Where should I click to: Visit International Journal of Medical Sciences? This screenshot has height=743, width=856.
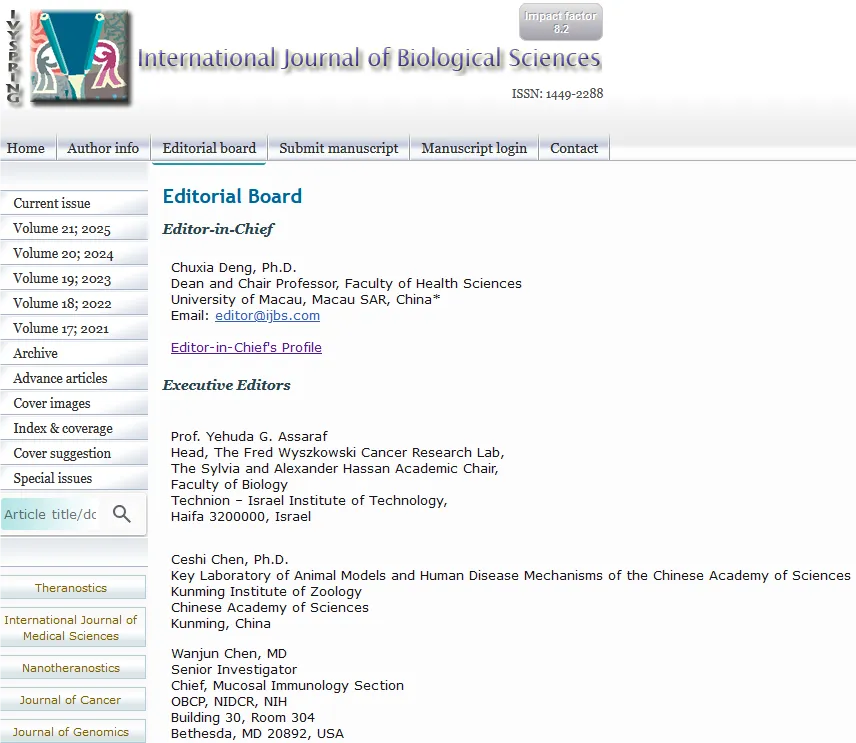[x=71, y=628]
